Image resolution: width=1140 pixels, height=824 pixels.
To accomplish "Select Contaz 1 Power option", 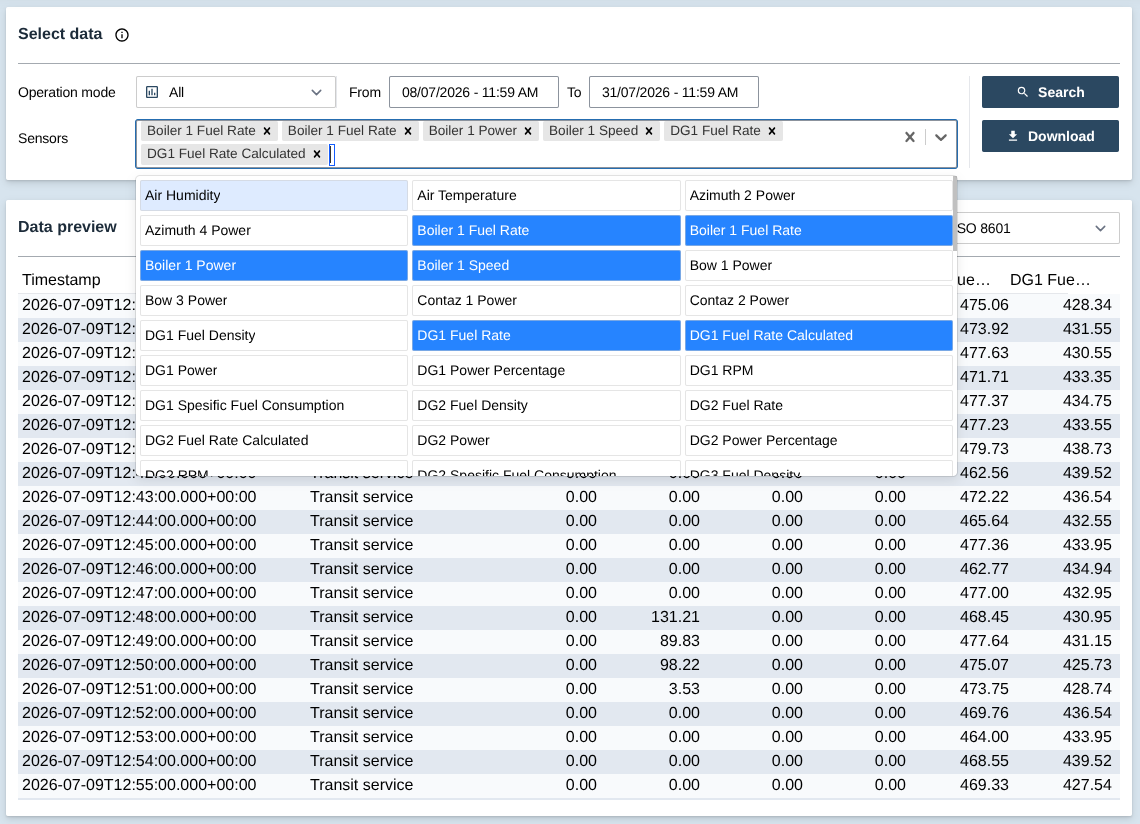I will pyautogui.click(x=546, y=300).
